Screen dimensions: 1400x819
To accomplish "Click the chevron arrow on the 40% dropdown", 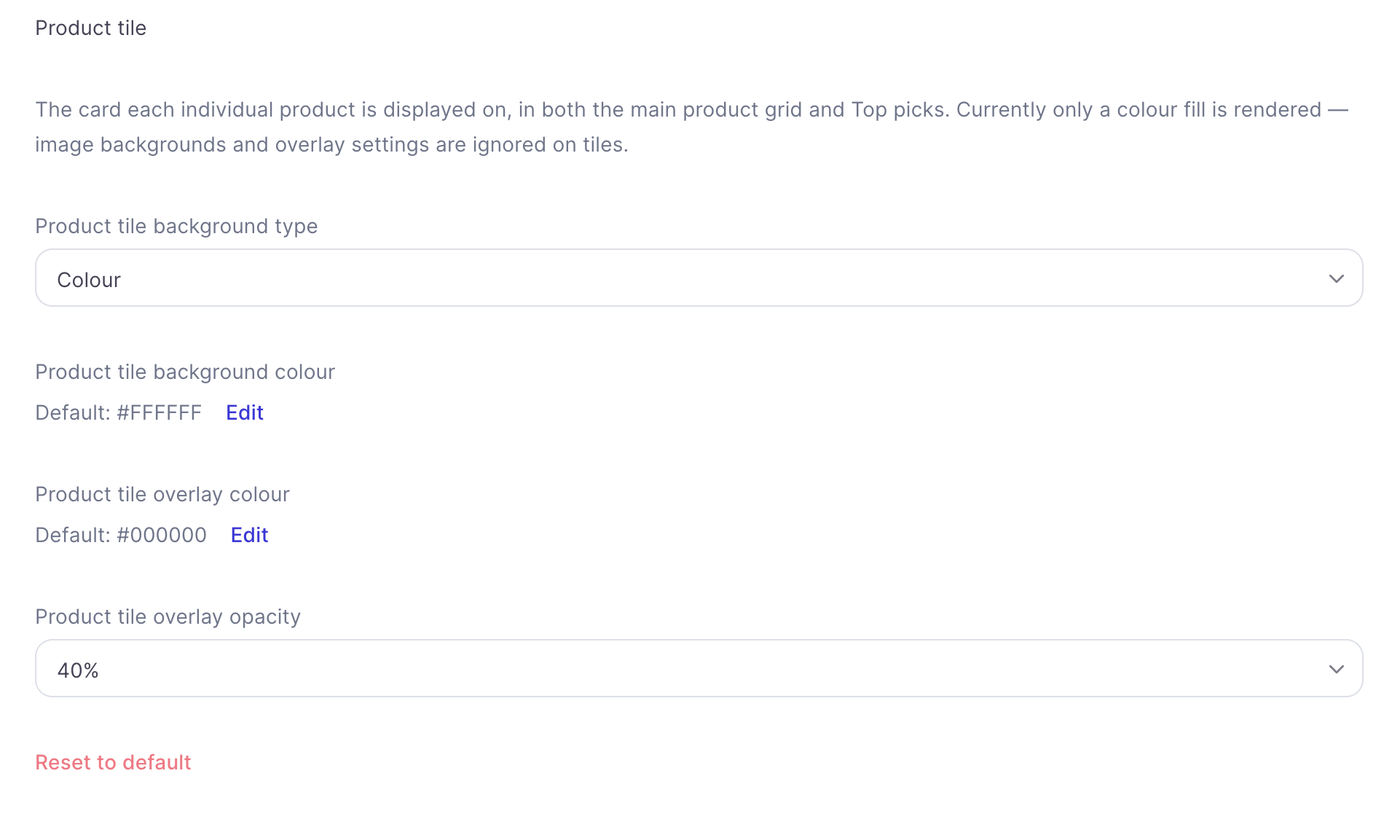I will point(1336,669).
